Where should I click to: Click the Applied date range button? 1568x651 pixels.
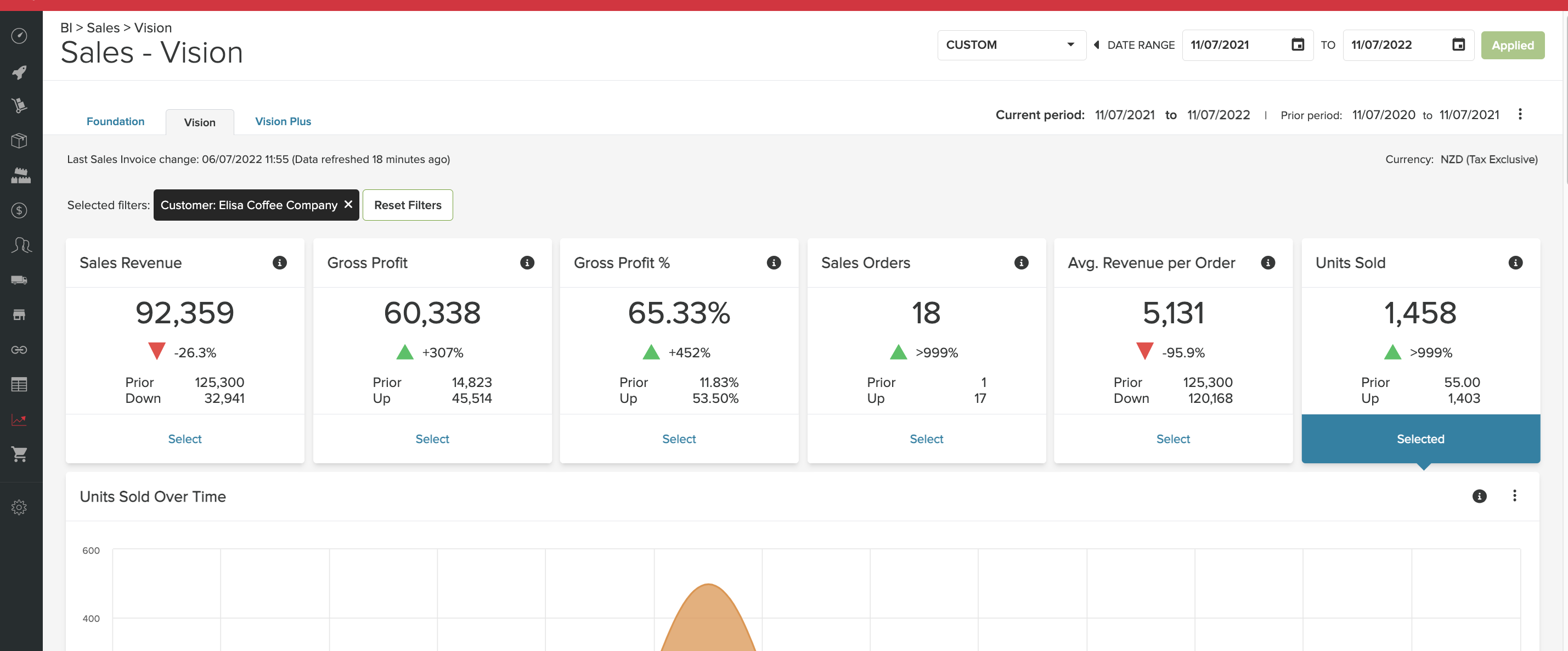[x=1513, y=44]
